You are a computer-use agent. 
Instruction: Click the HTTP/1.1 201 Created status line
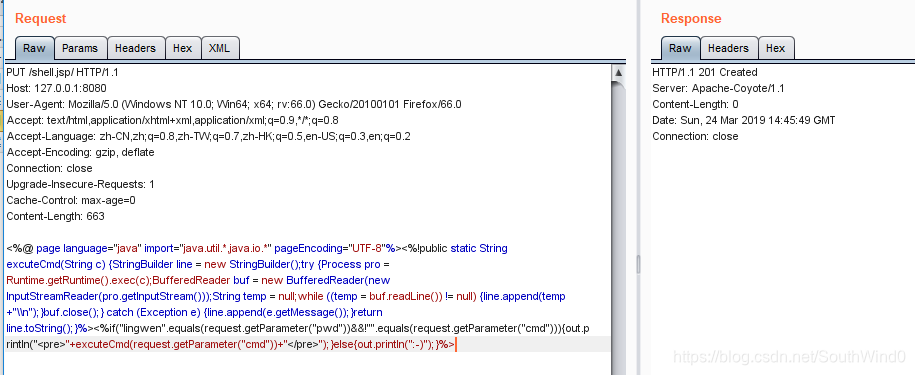tap(704, 72)
